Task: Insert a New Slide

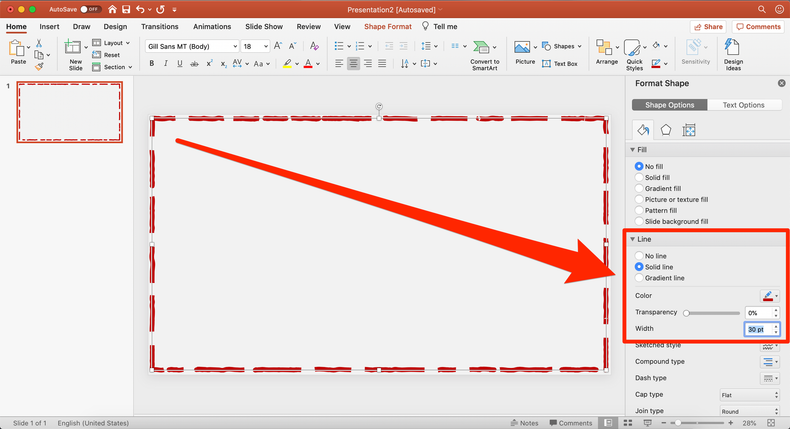Action: coord(74,55)
